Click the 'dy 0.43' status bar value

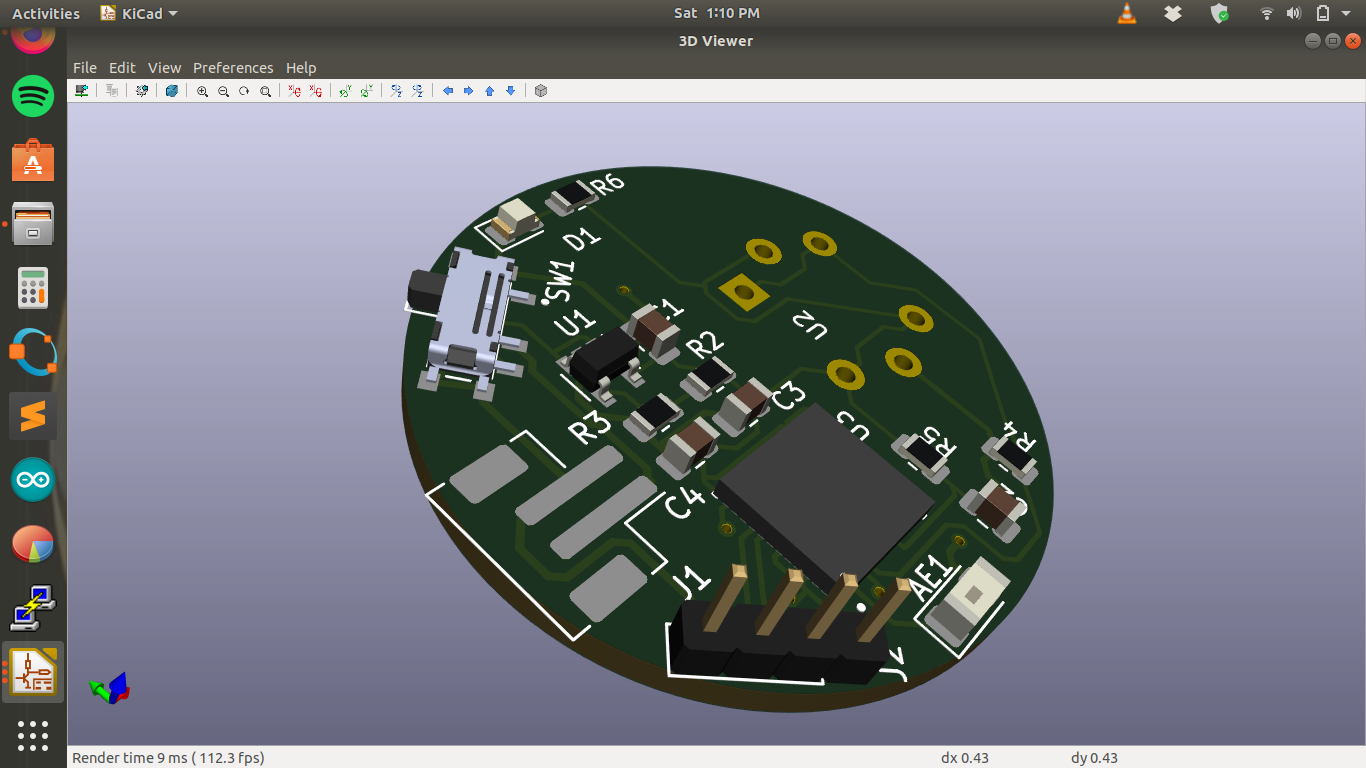coord(1095,758)
